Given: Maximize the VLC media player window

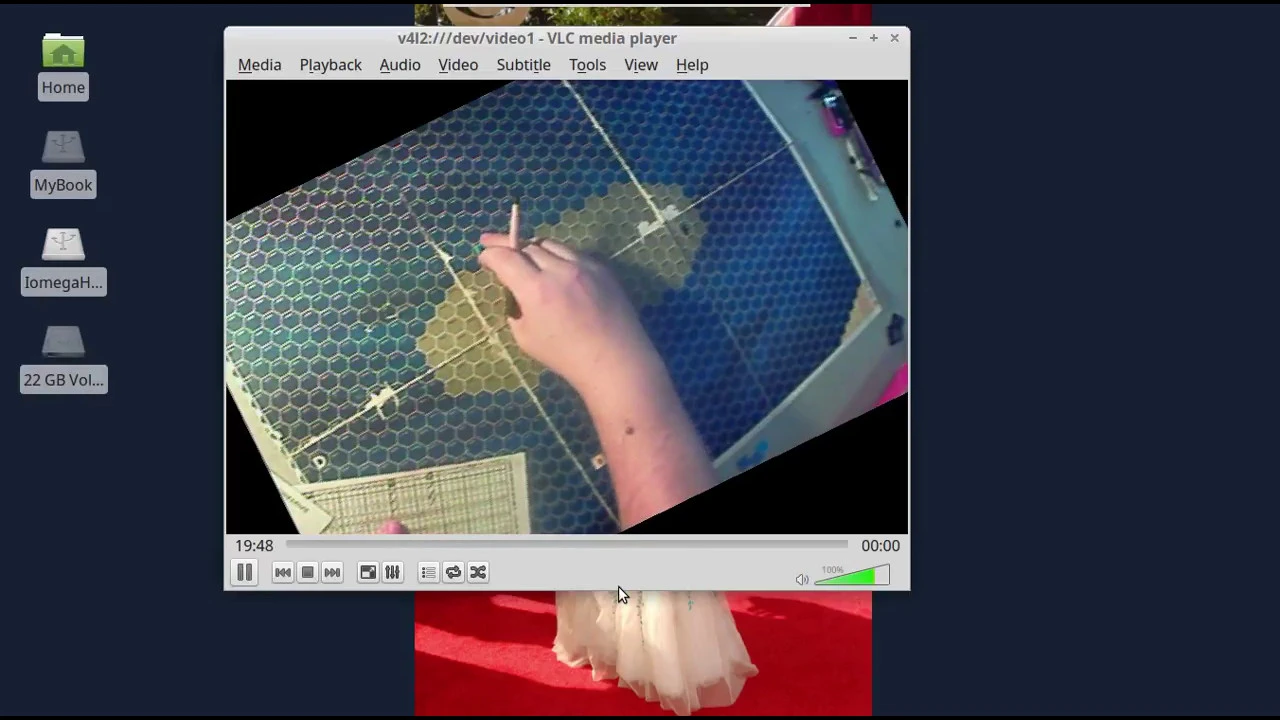Looking at the screenshot, I should (873, 38).
